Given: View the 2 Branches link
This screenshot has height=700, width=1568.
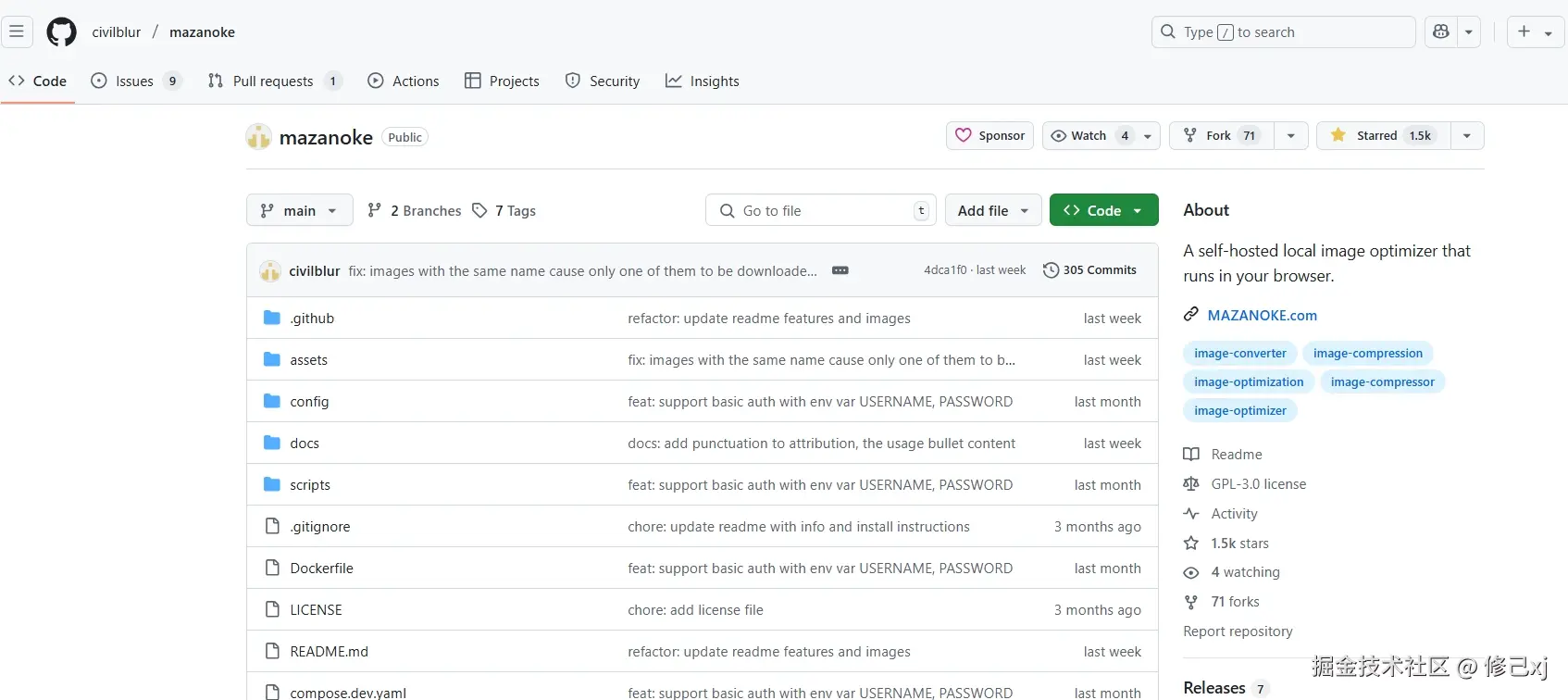Looking at the screenshot, I should click(x=415, y=210).
